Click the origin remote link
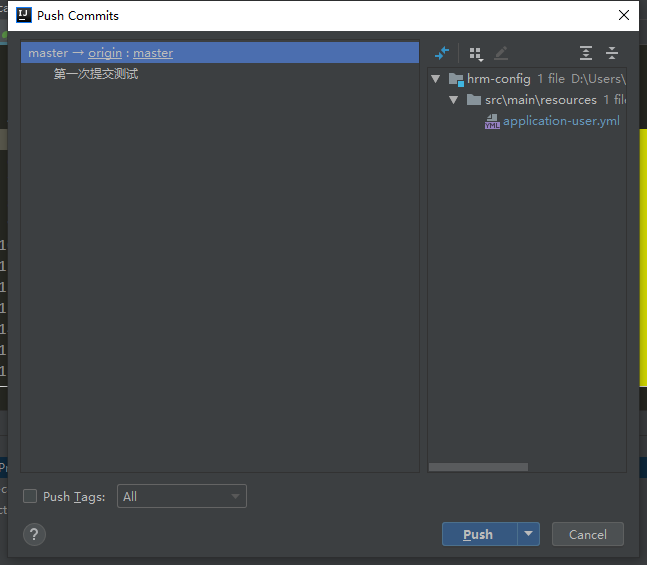 [104, 53]
